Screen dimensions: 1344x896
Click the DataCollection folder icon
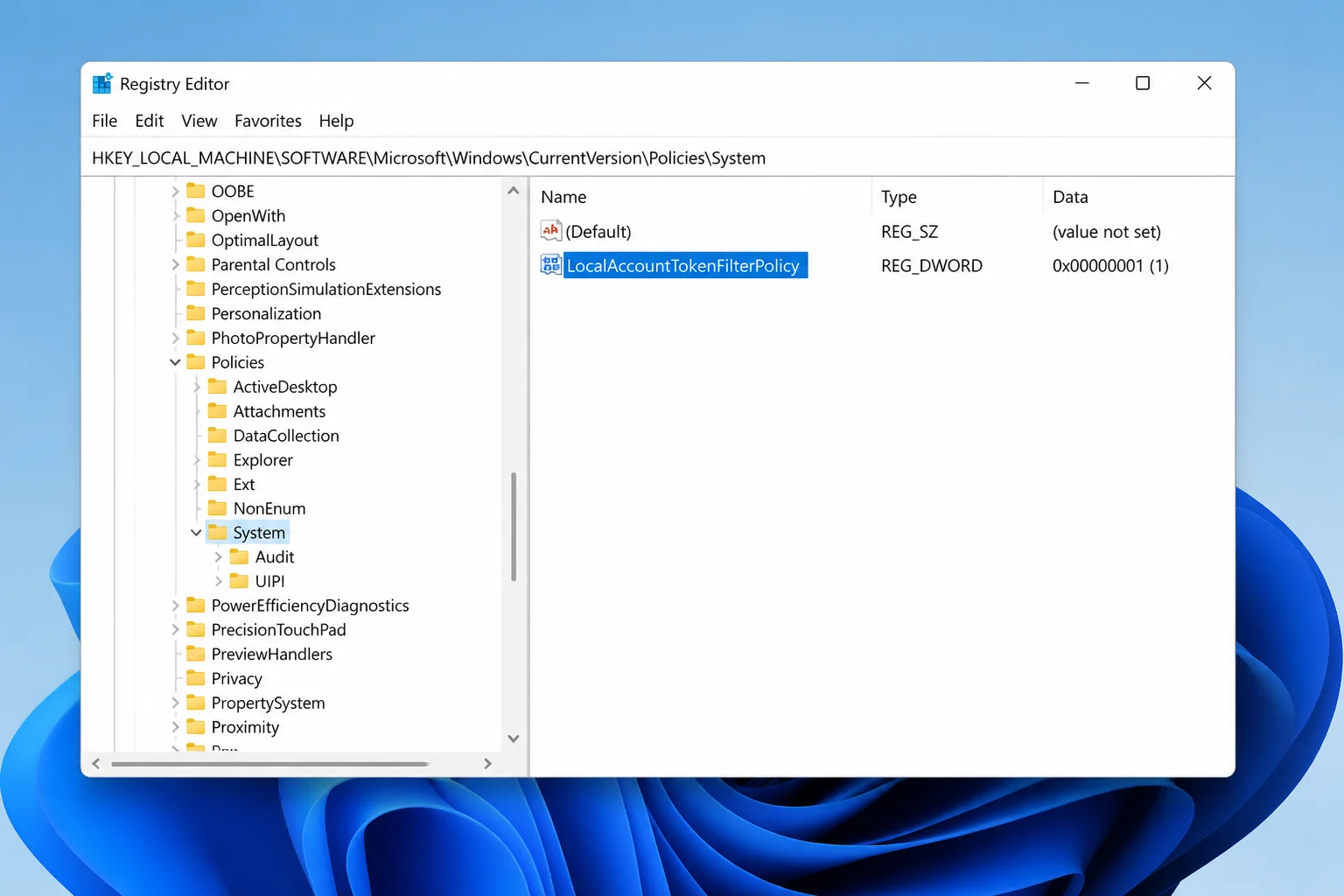pos(218,435)
